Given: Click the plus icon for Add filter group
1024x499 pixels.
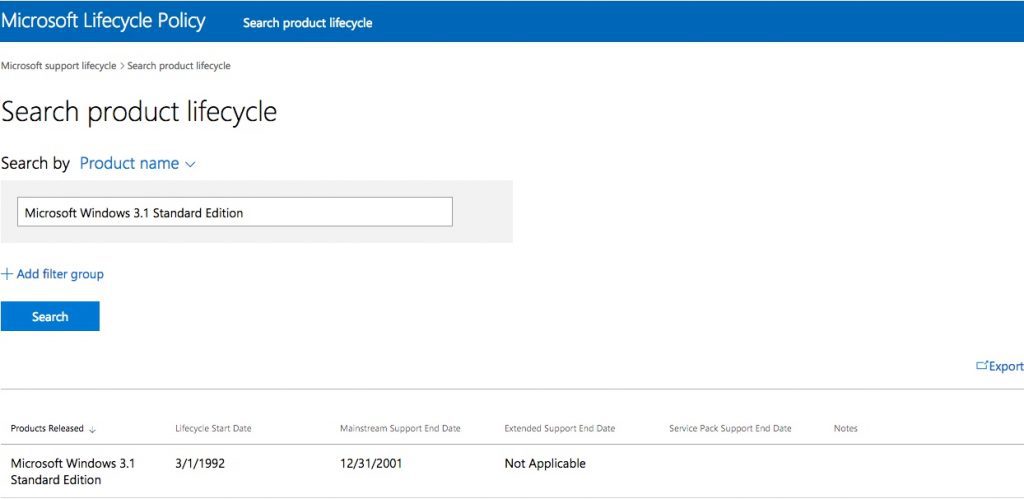Looking at the screenshot, I should [x=7, y=274].
